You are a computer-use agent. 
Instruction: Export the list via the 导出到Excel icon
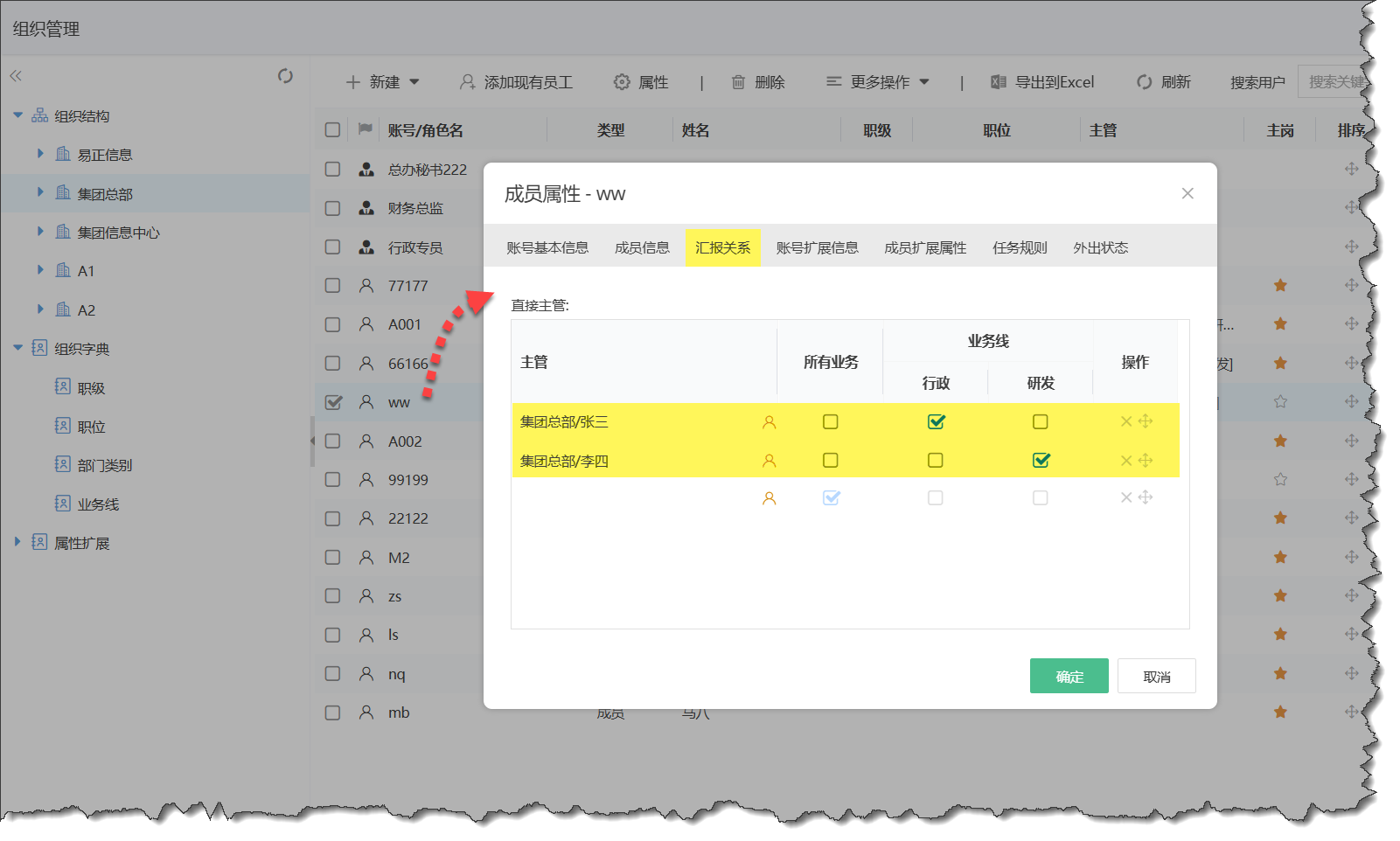pos(997,81)
